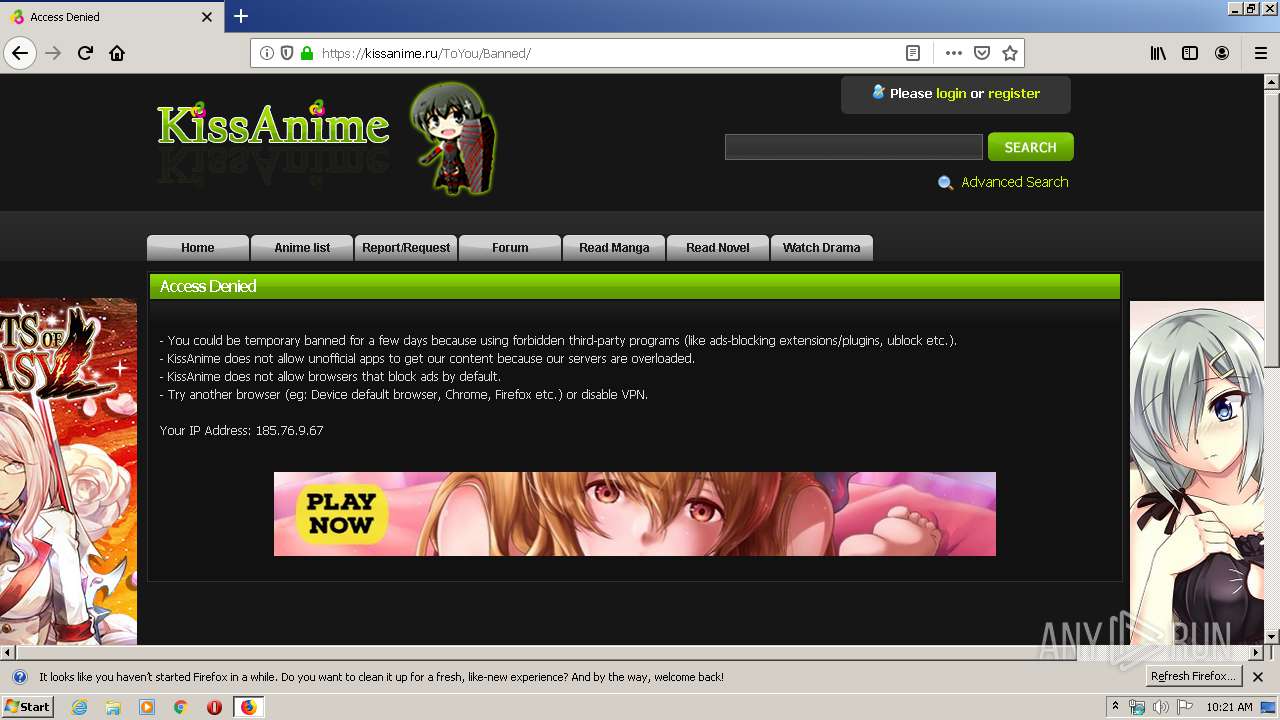This screenshot has height=720, width=1280.
Task: Click the Refresh Firefox button
Action: coord(1194,677)
